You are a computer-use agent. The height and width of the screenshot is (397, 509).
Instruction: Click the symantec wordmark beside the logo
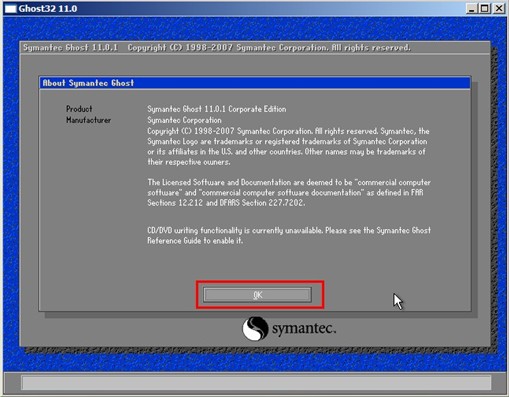point(304,329)
